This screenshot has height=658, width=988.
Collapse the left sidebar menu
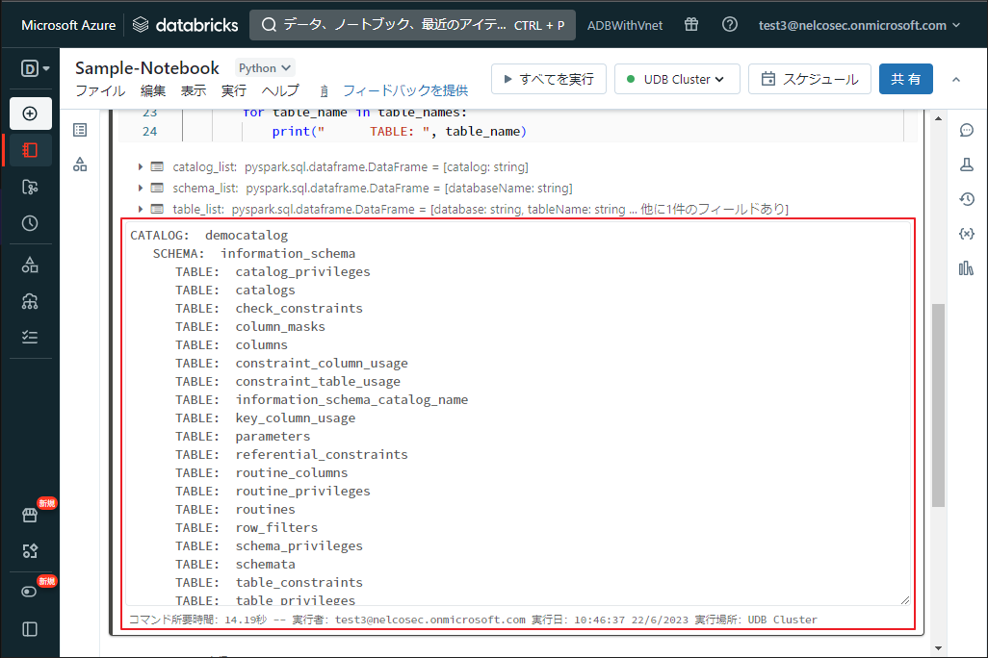click(30, 629)
